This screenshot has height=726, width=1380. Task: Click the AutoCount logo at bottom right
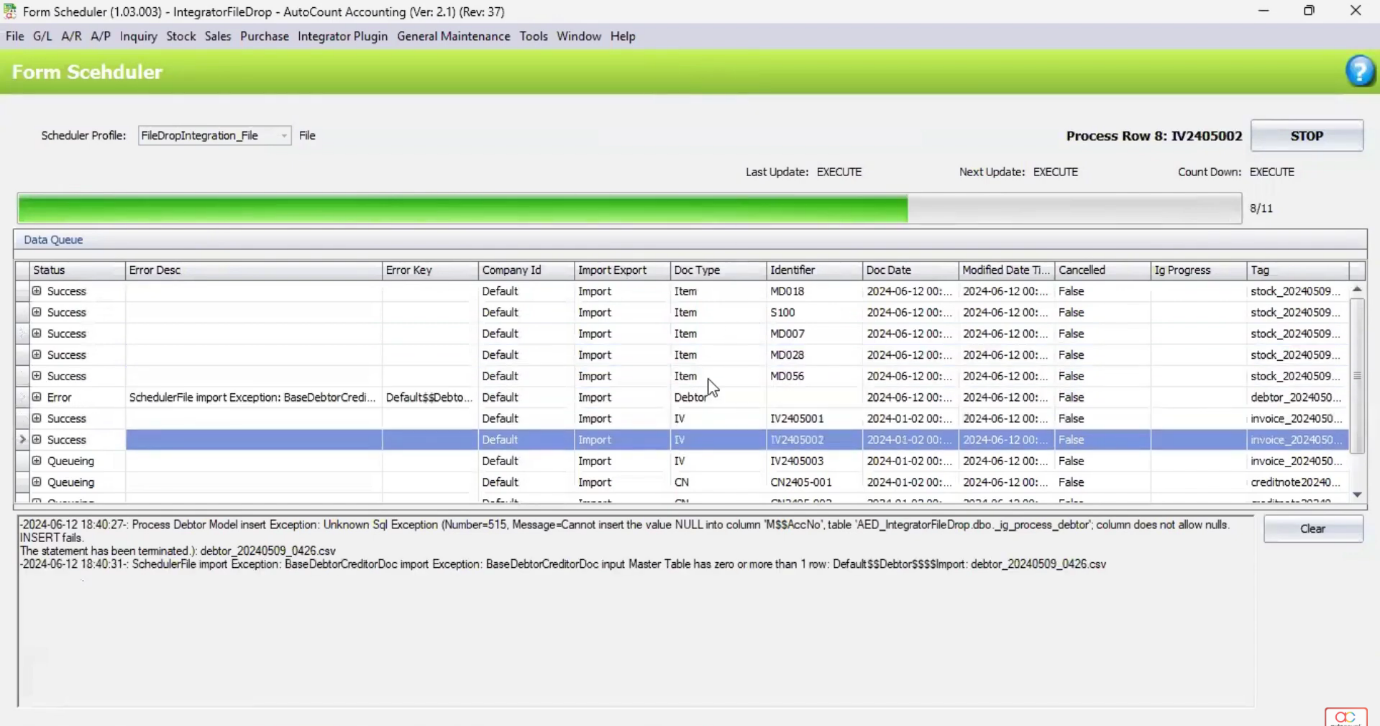1345,717
